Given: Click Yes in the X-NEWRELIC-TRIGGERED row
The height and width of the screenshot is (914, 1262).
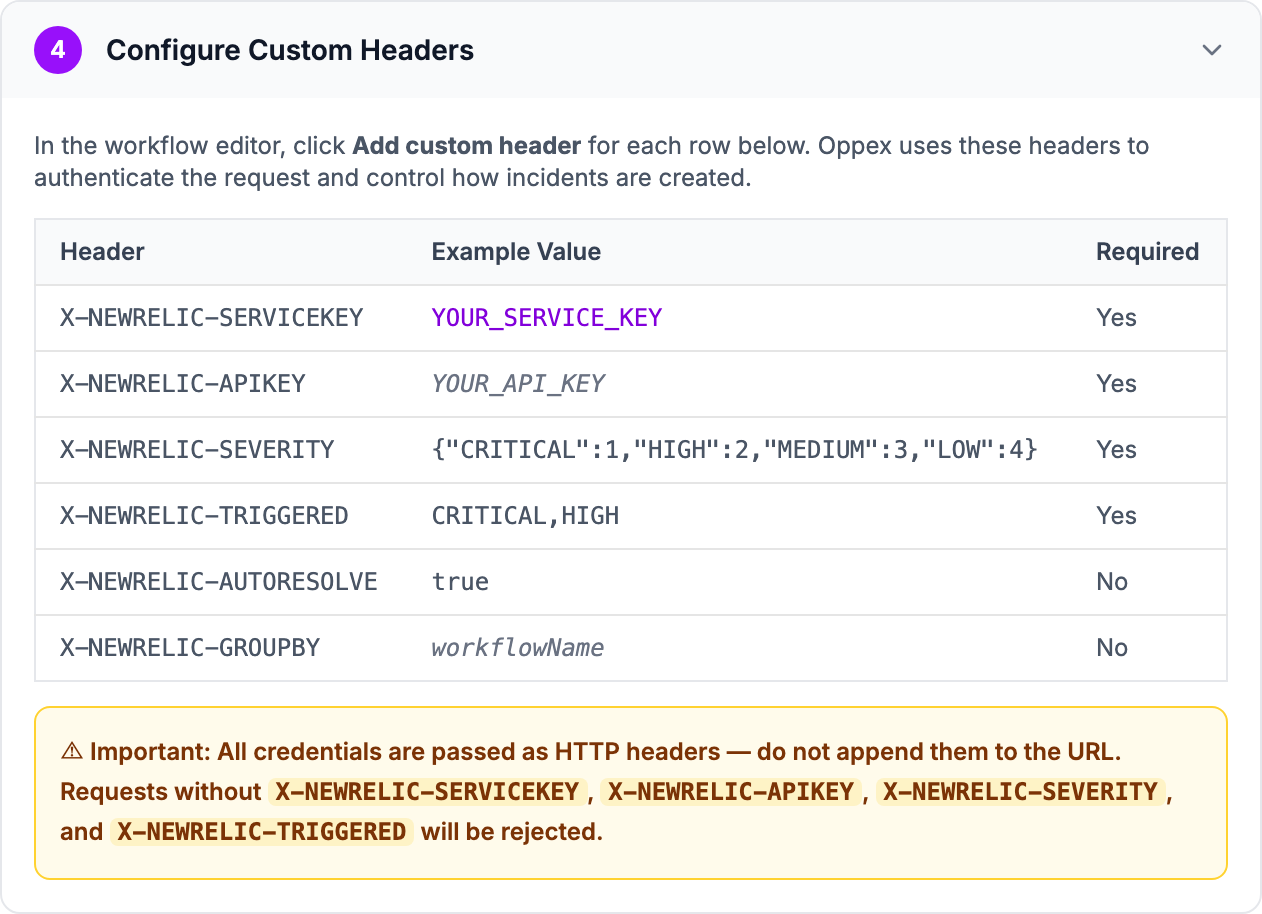Looking at the screenshot, I should click(x=1116, y=516).
